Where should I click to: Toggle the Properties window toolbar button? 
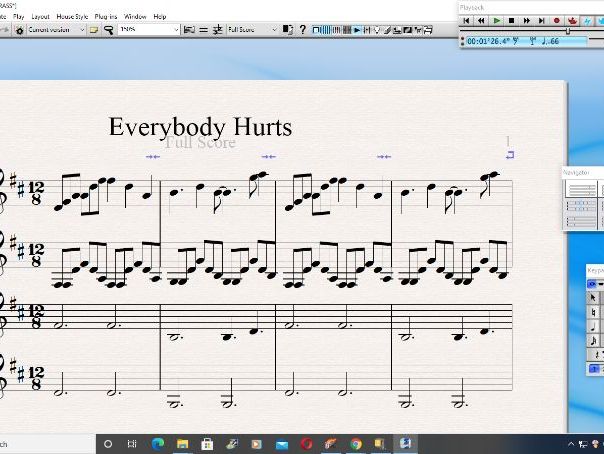(x=418, y=30)
